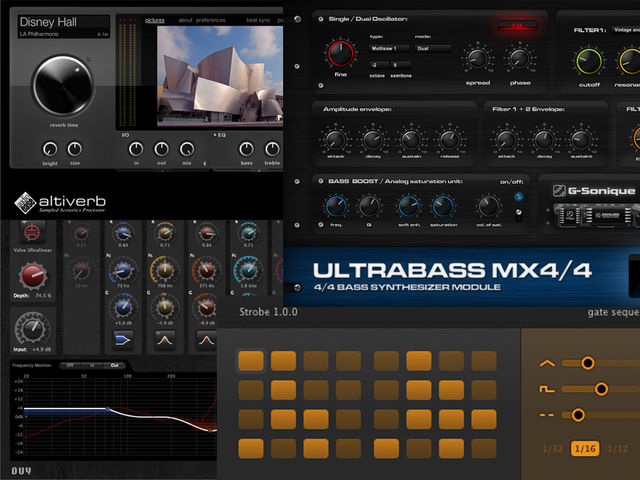Image resolution: width=640 pixels, height=480 pixels.
Task: Collapse the Altiverb I/O section arrow
Action: point(204,163)
